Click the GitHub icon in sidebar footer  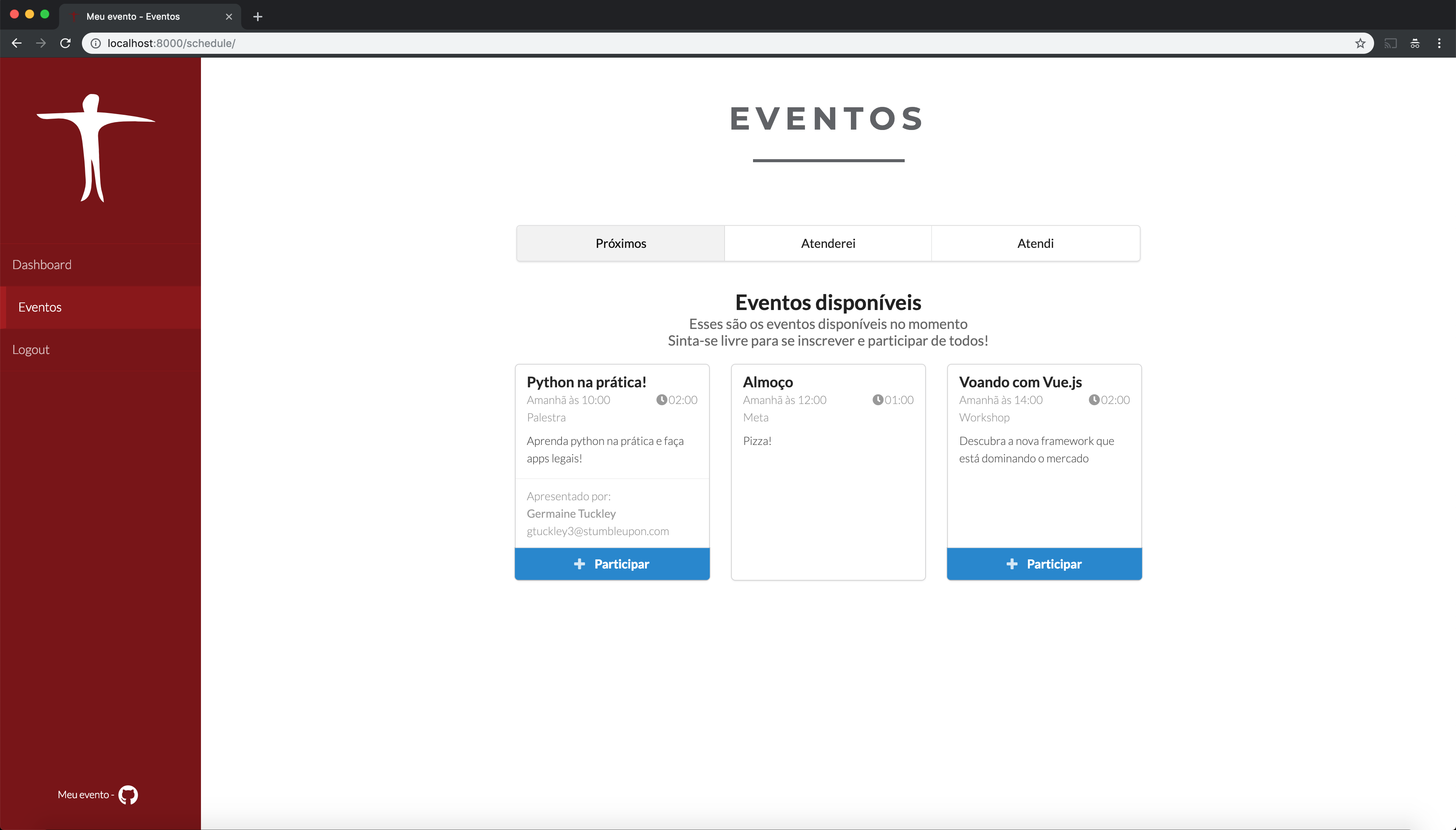tap(128, 795)
